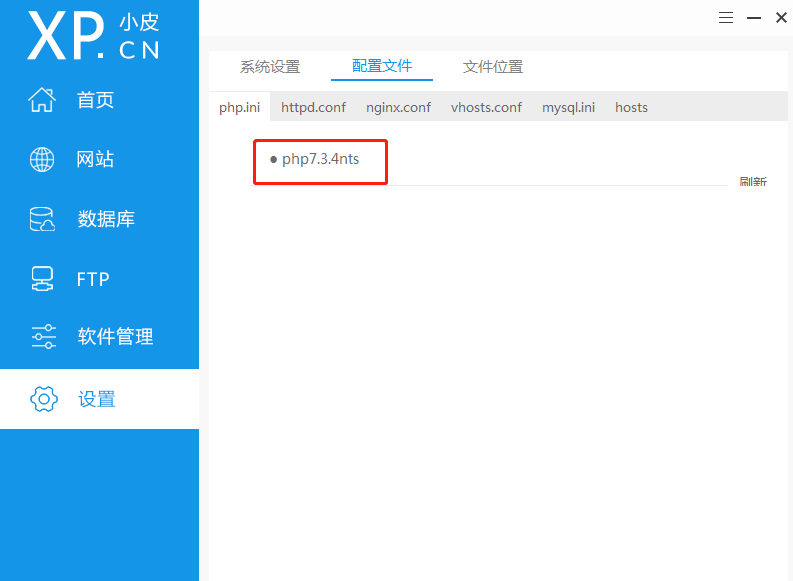Go to 首页 in sidebar

point(95,100)
